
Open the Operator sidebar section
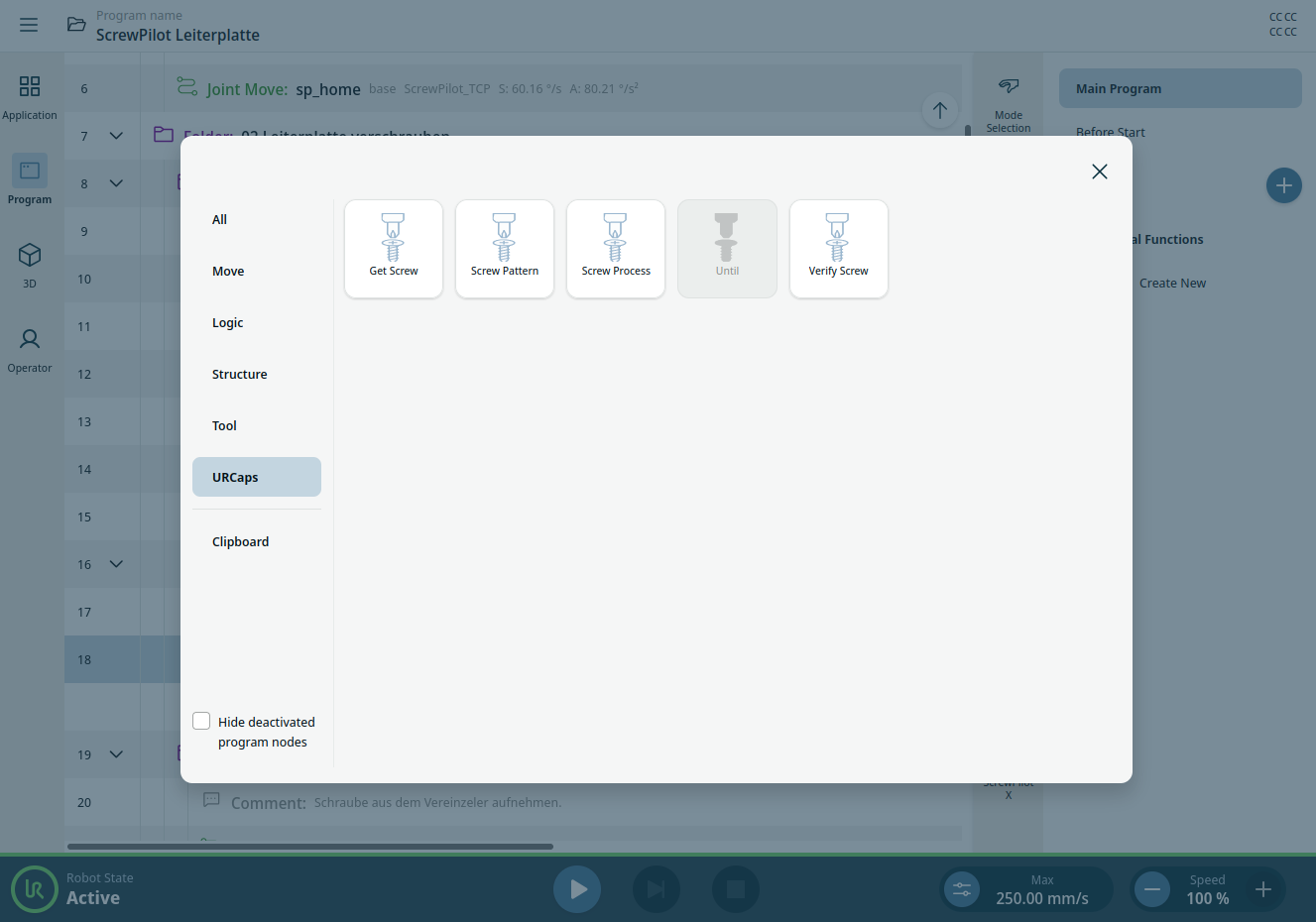coord(30,350)
